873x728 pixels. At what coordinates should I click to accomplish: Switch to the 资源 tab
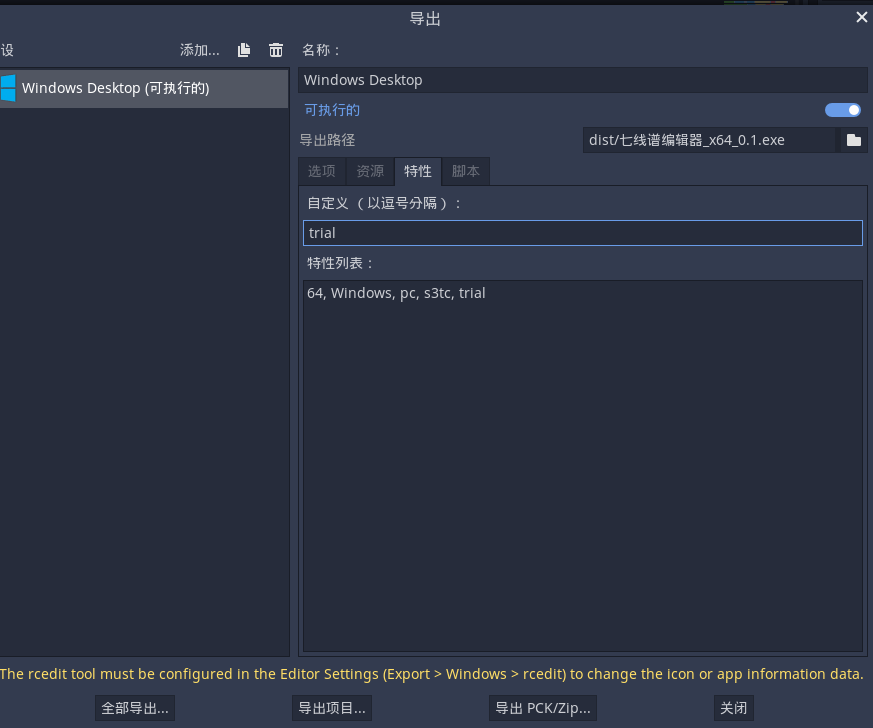(370, 171)
